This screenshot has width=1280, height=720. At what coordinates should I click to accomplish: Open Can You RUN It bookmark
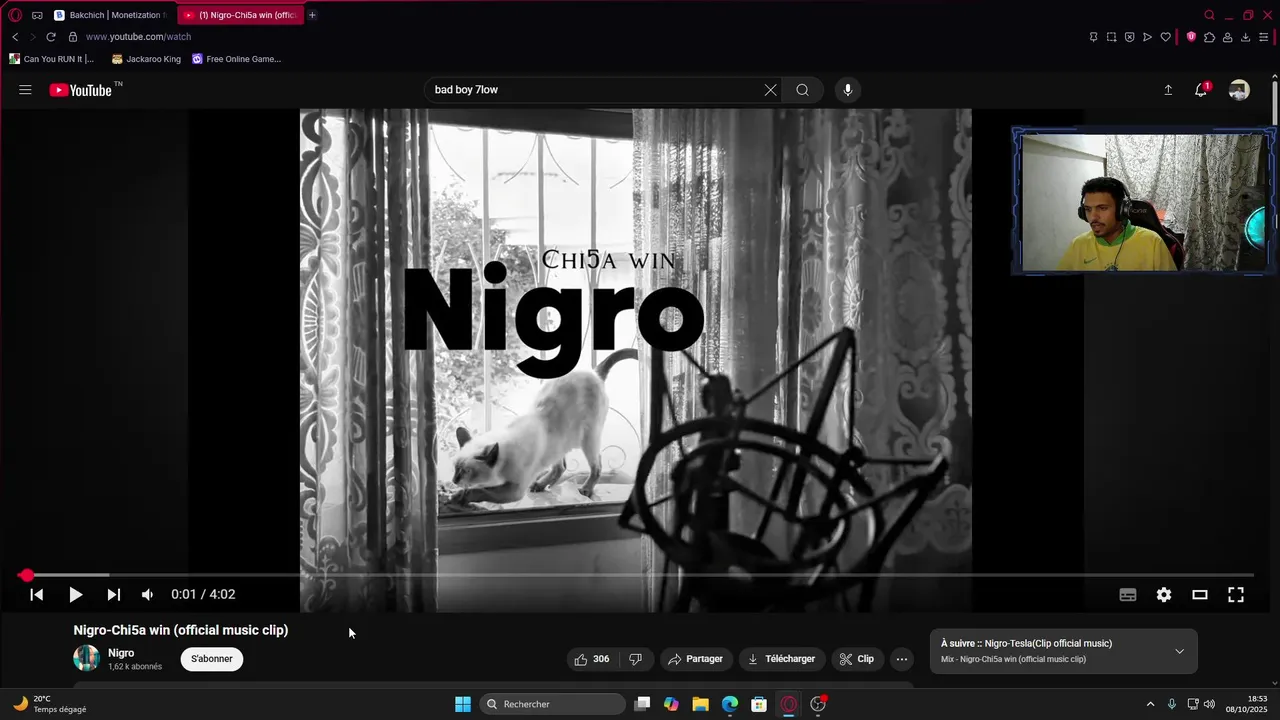(52, 59)
